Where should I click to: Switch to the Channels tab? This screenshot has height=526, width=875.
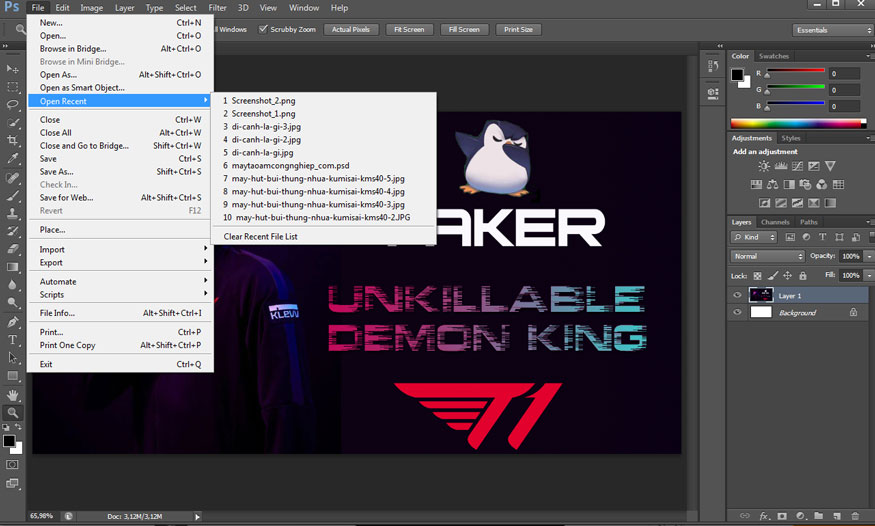775,222
